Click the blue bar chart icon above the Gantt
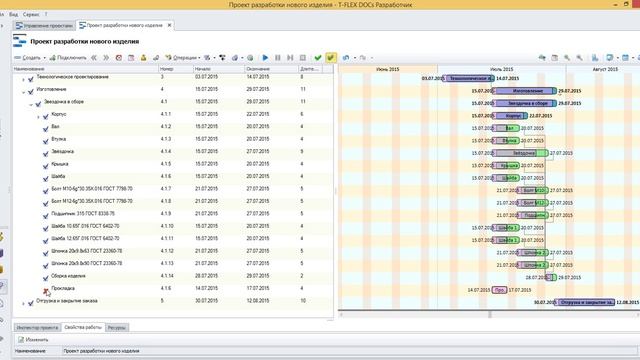 (x=595, y=58)
